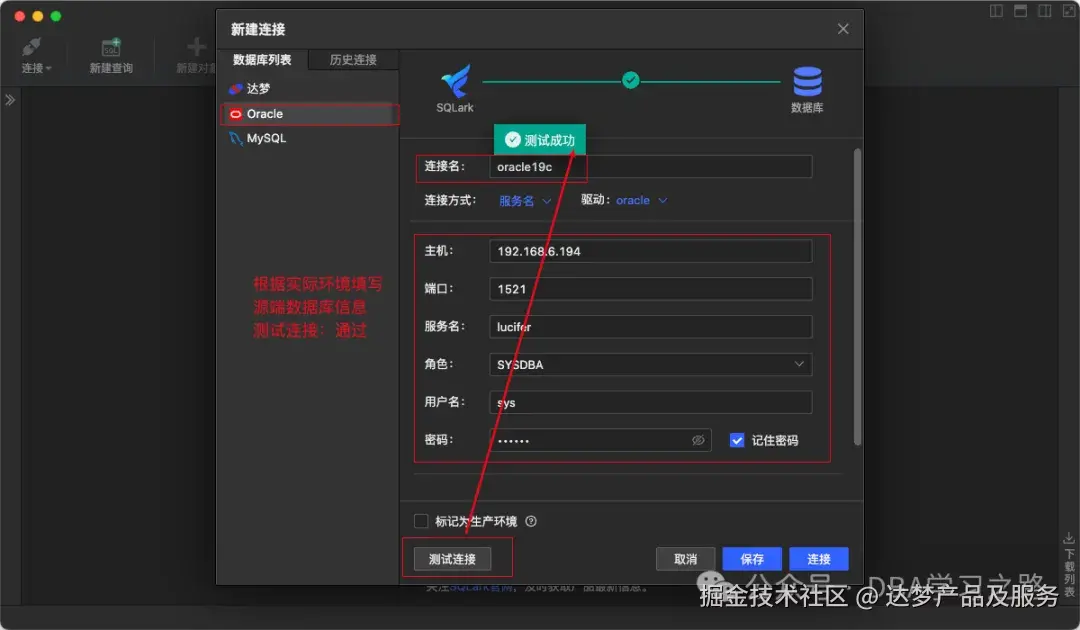Click the blue 保存 button
Image resolution: width=1080 pixels, height=630 pixels.
(x=751, y=559)
